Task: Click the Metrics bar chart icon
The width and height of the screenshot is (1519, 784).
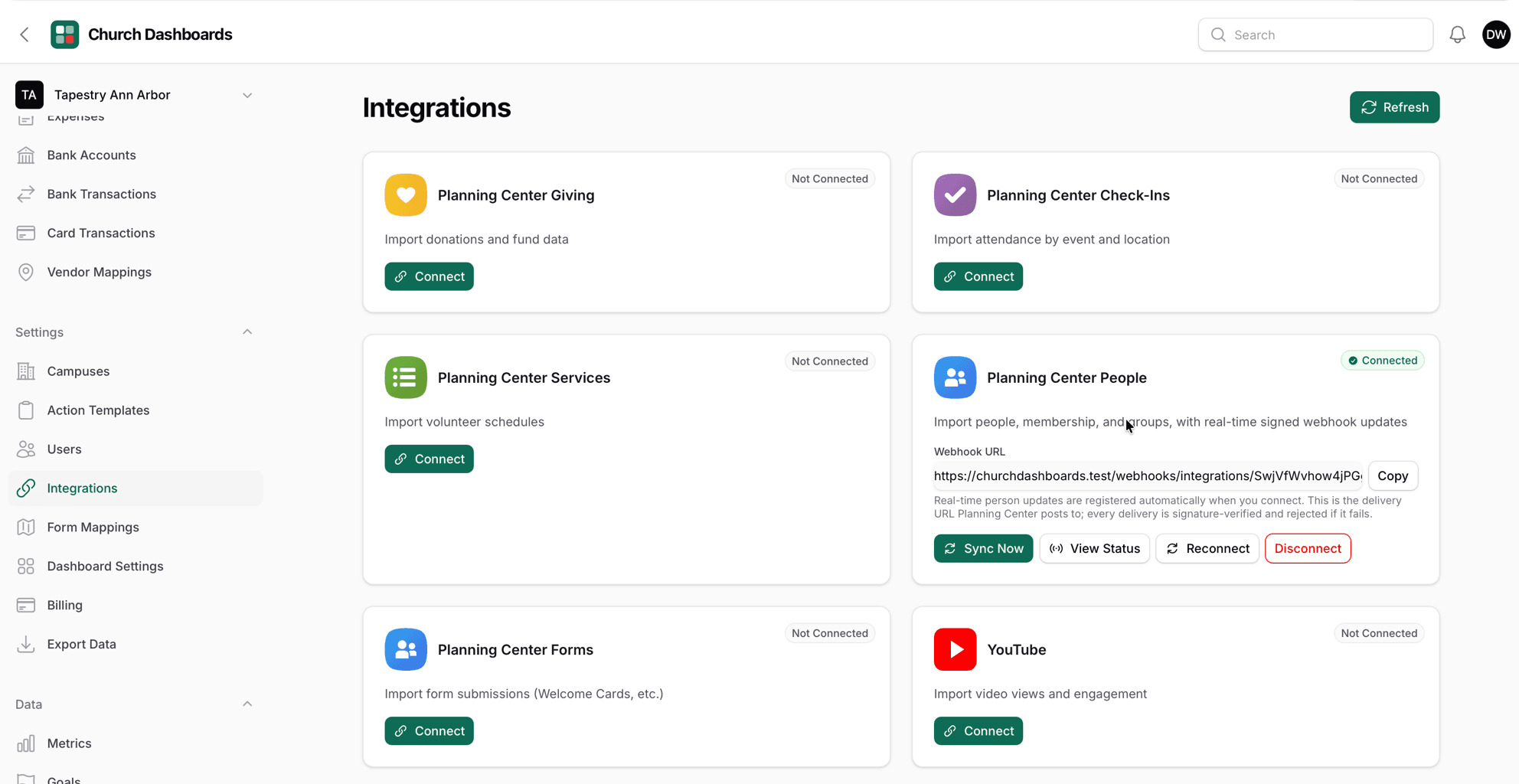Action: pos(26,743)
